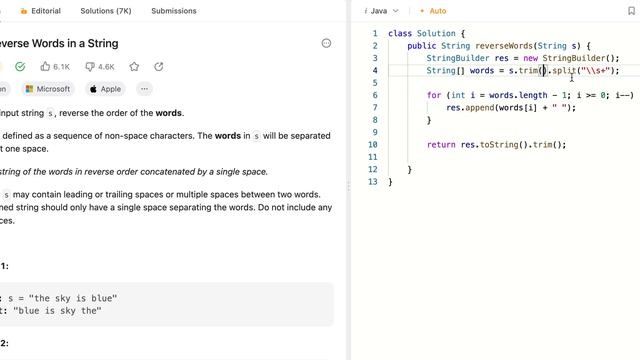Click the panel divider handle between panes
This screenshot has width=640, height=360.
[348, 187]
